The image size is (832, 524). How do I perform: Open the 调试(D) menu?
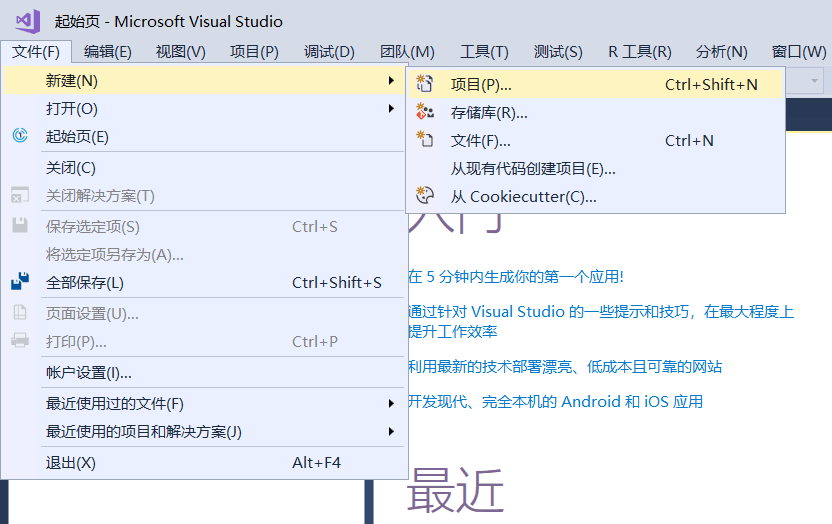click(x=329, y=51)
